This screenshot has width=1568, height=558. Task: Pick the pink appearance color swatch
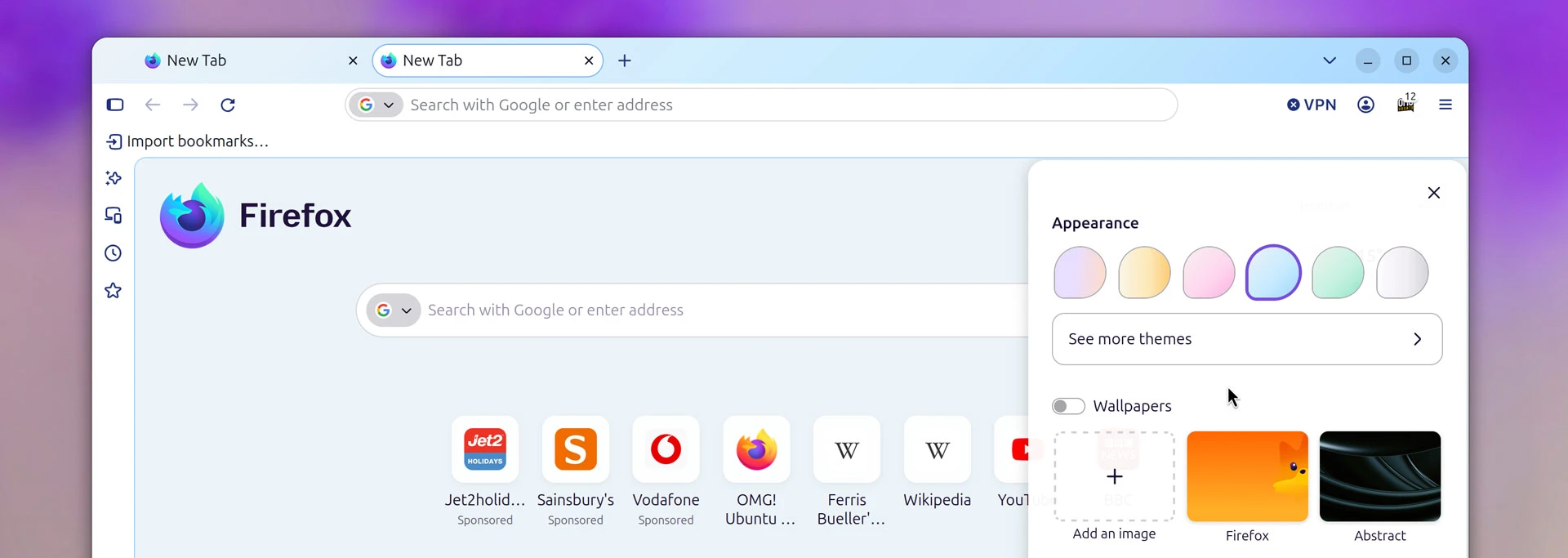[1209, 273]
